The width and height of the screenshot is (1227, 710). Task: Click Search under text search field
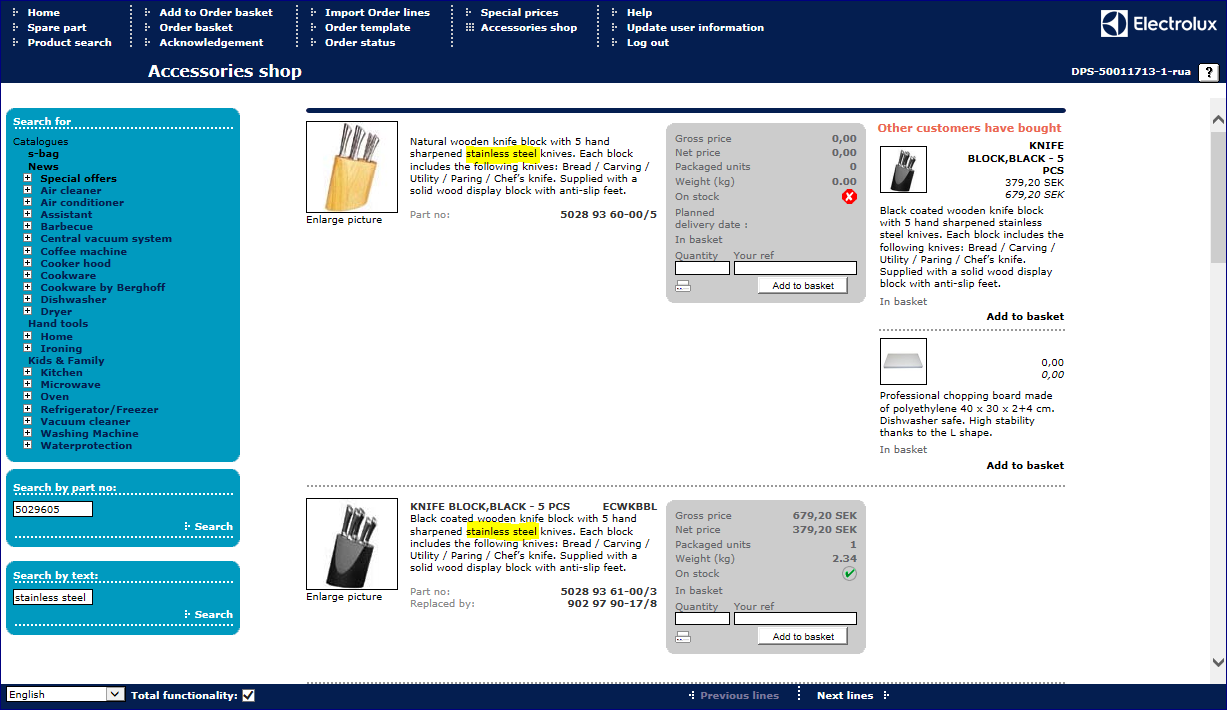point(213,614)
